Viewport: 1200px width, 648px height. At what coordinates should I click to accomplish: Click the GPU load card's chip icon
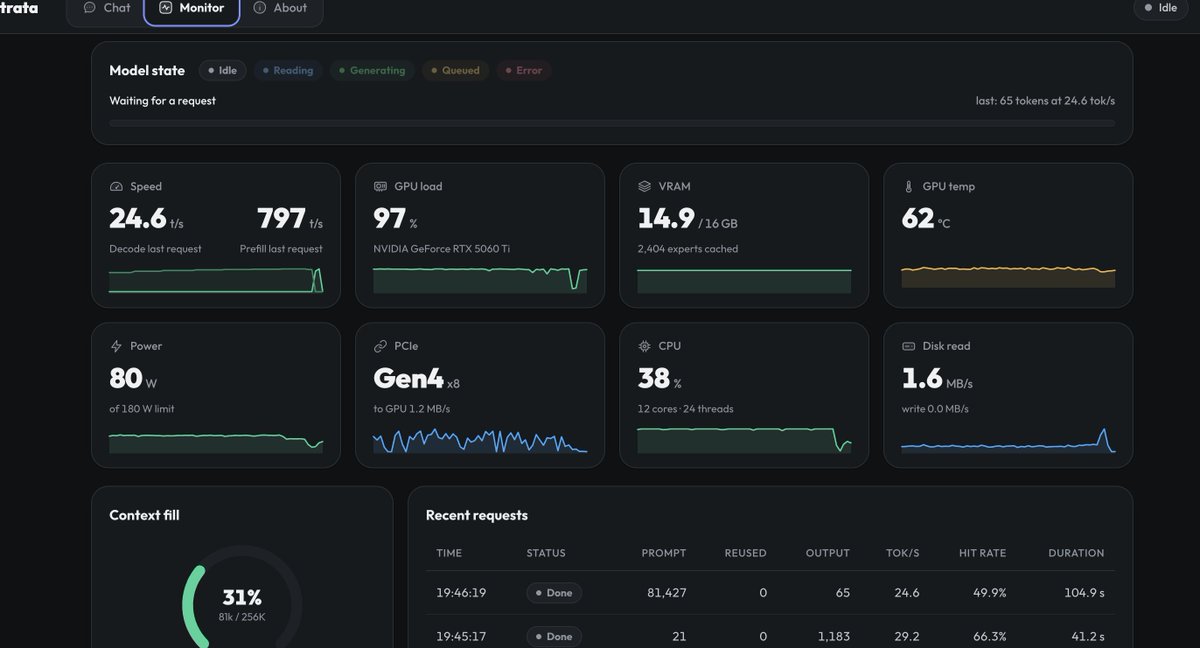click(380, 187)
